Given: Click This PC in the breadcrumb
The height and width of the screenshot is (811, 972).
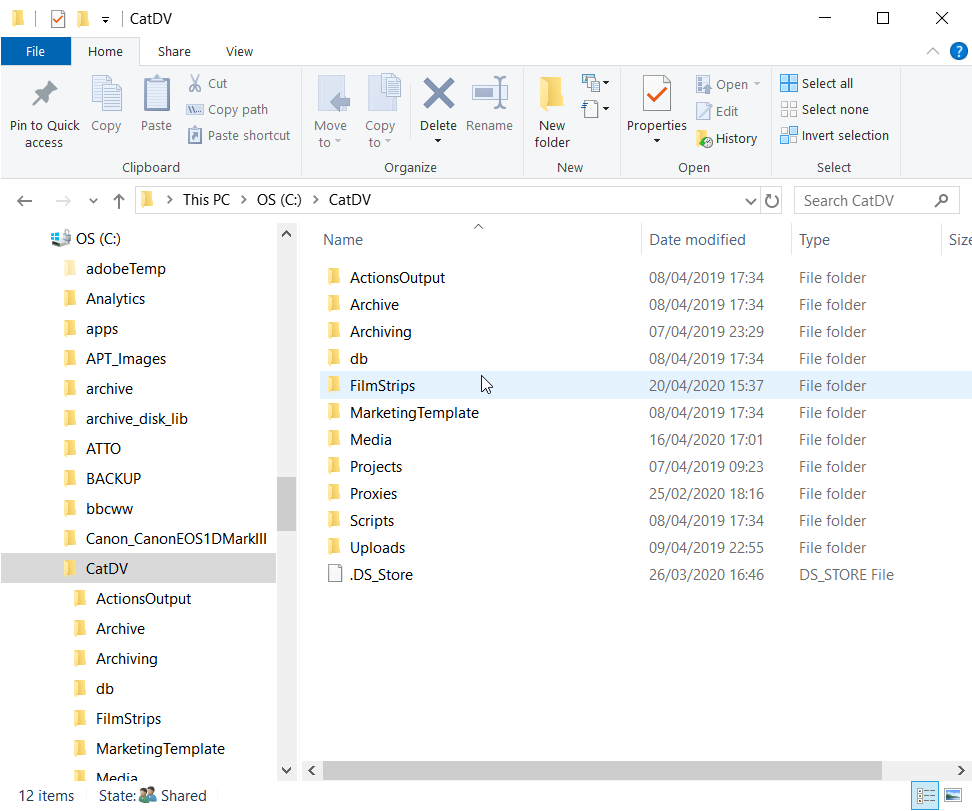Looking at the screenshot, I should [206, 200].
